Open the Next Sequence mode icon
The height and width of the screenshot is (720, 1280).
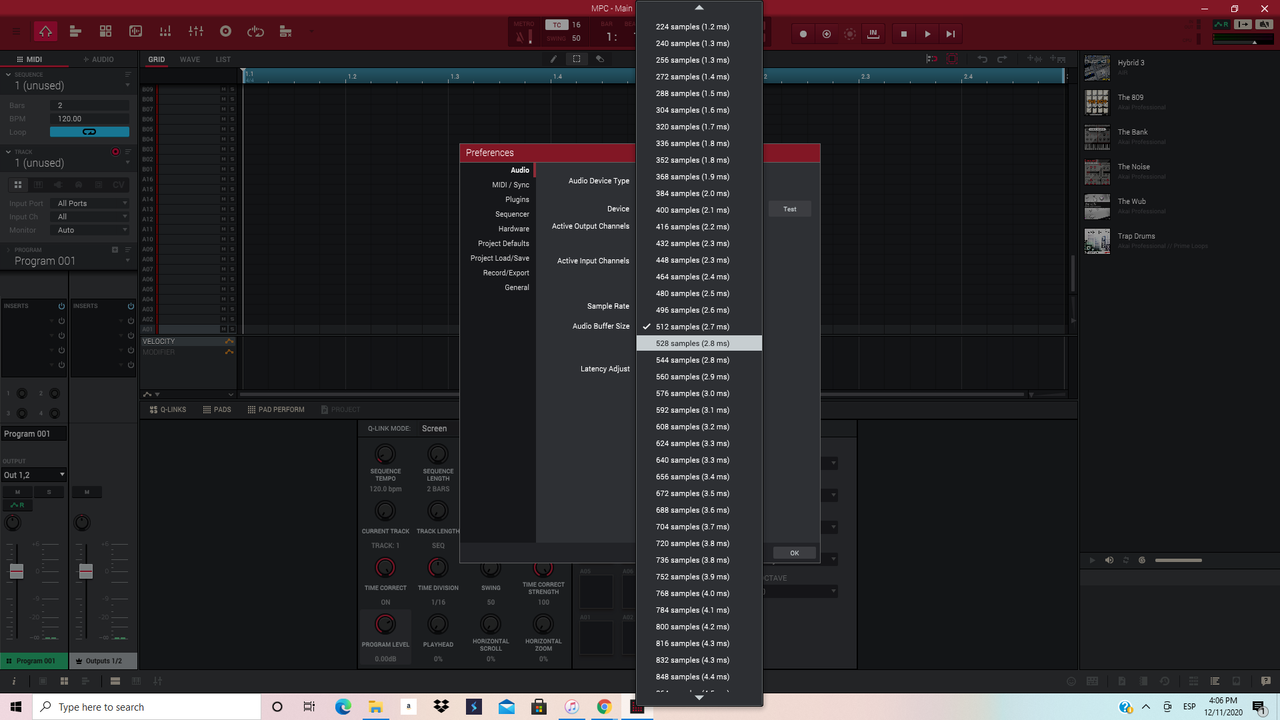tap(286, 33)
